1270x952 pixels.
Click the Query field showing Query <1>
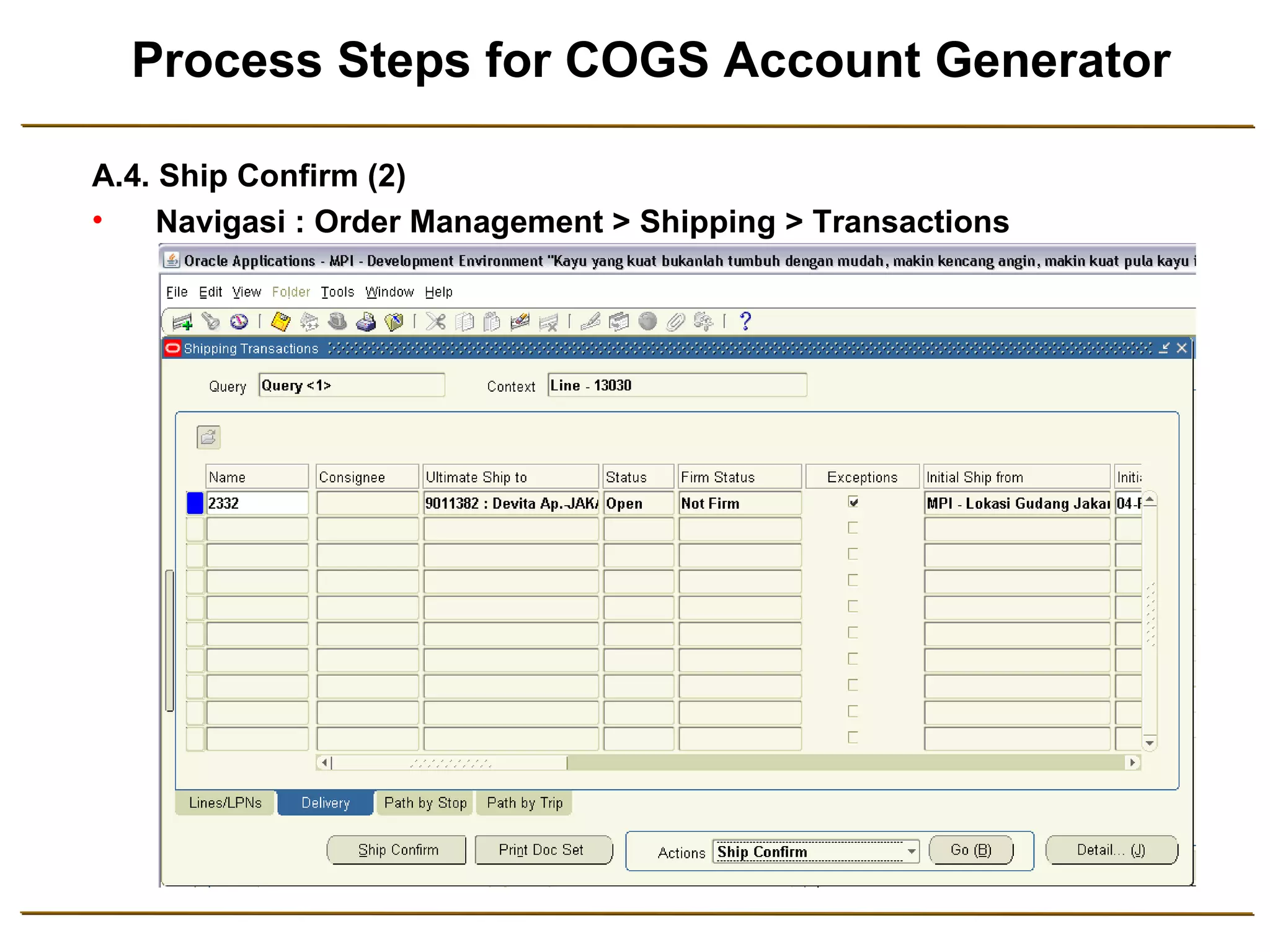(x=352, y=385)
